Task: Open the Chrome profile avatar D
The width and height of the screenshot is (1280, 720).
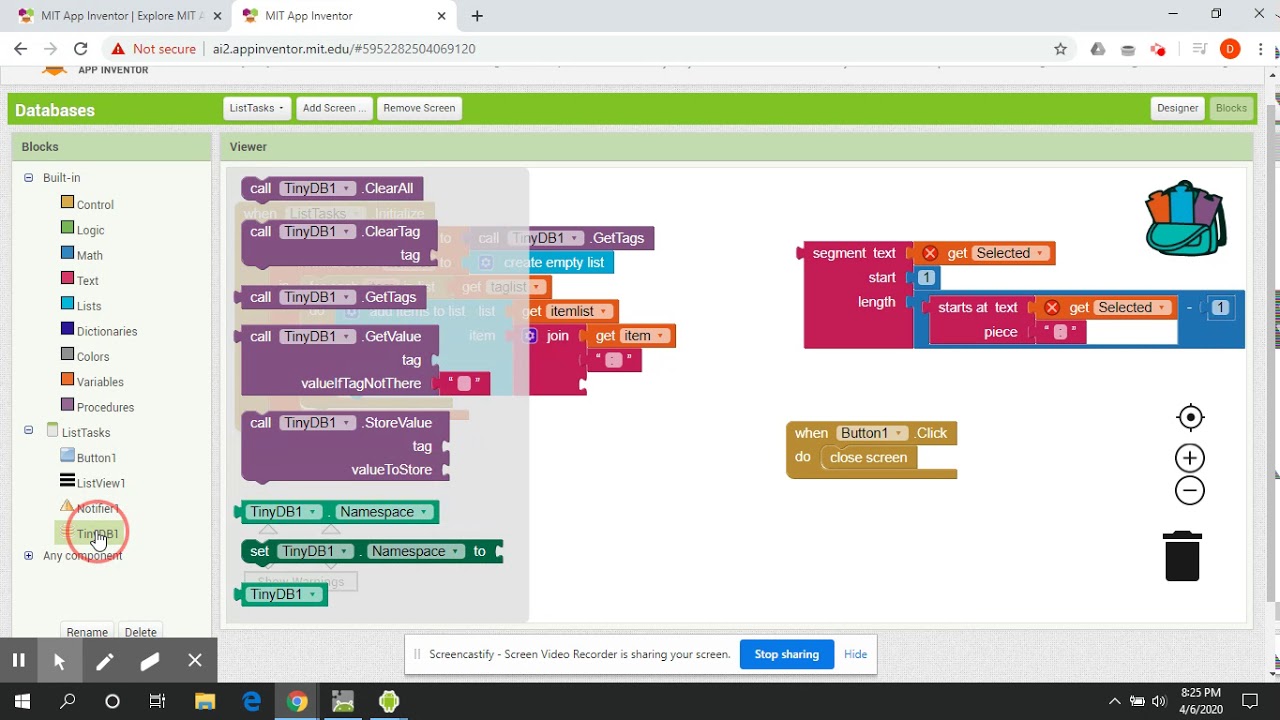Action: pyautogui.click(x=1230, y=48)
